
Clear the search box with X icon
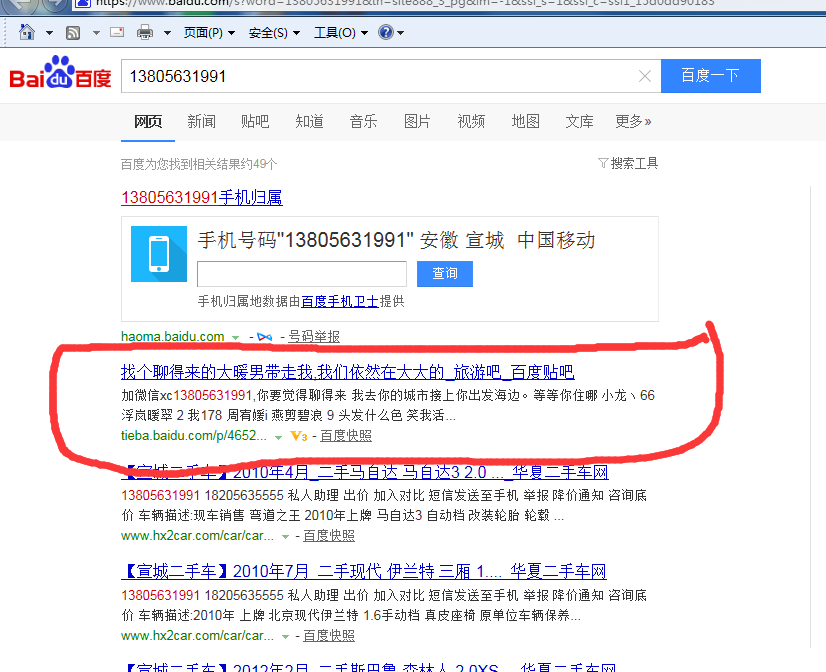pyautogui.click(x=645, y=76)
